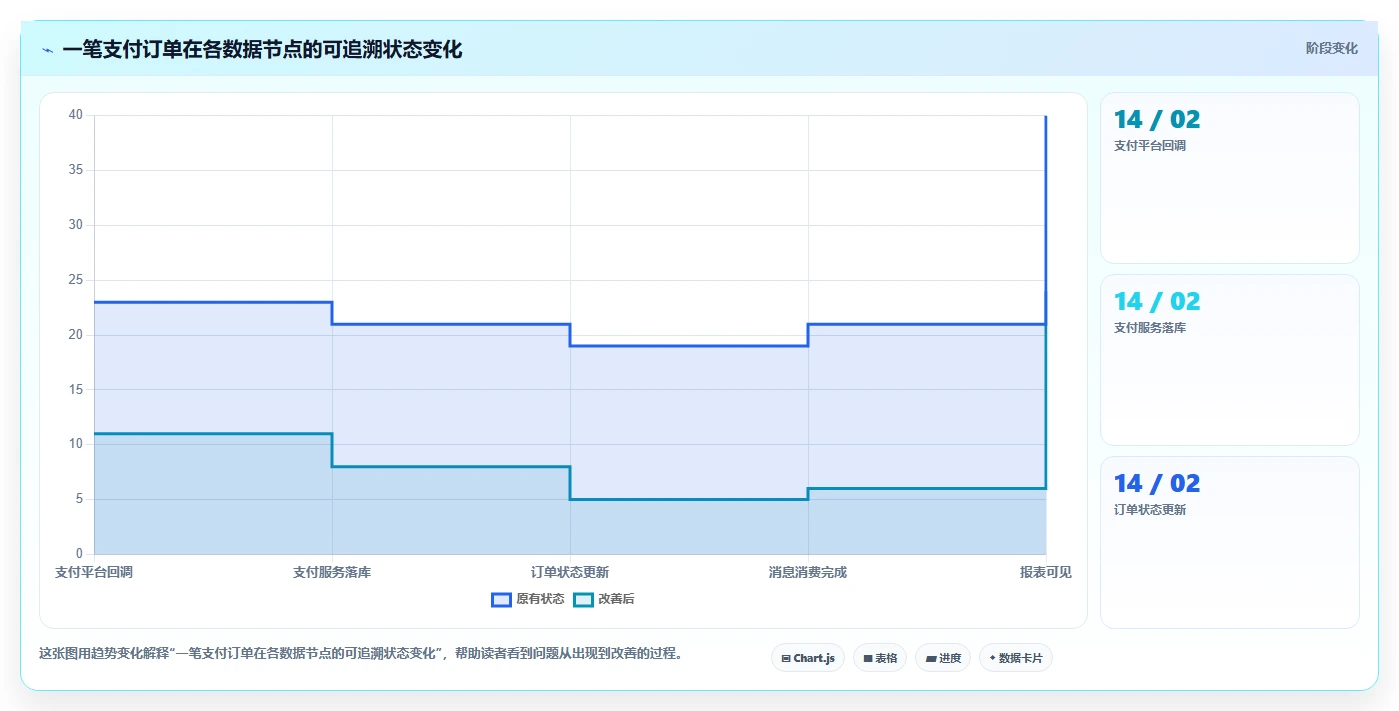Click the 报表可见 x-axis label
Image resolution: width=1399 pixels, height=711 pixels.
1046,572
